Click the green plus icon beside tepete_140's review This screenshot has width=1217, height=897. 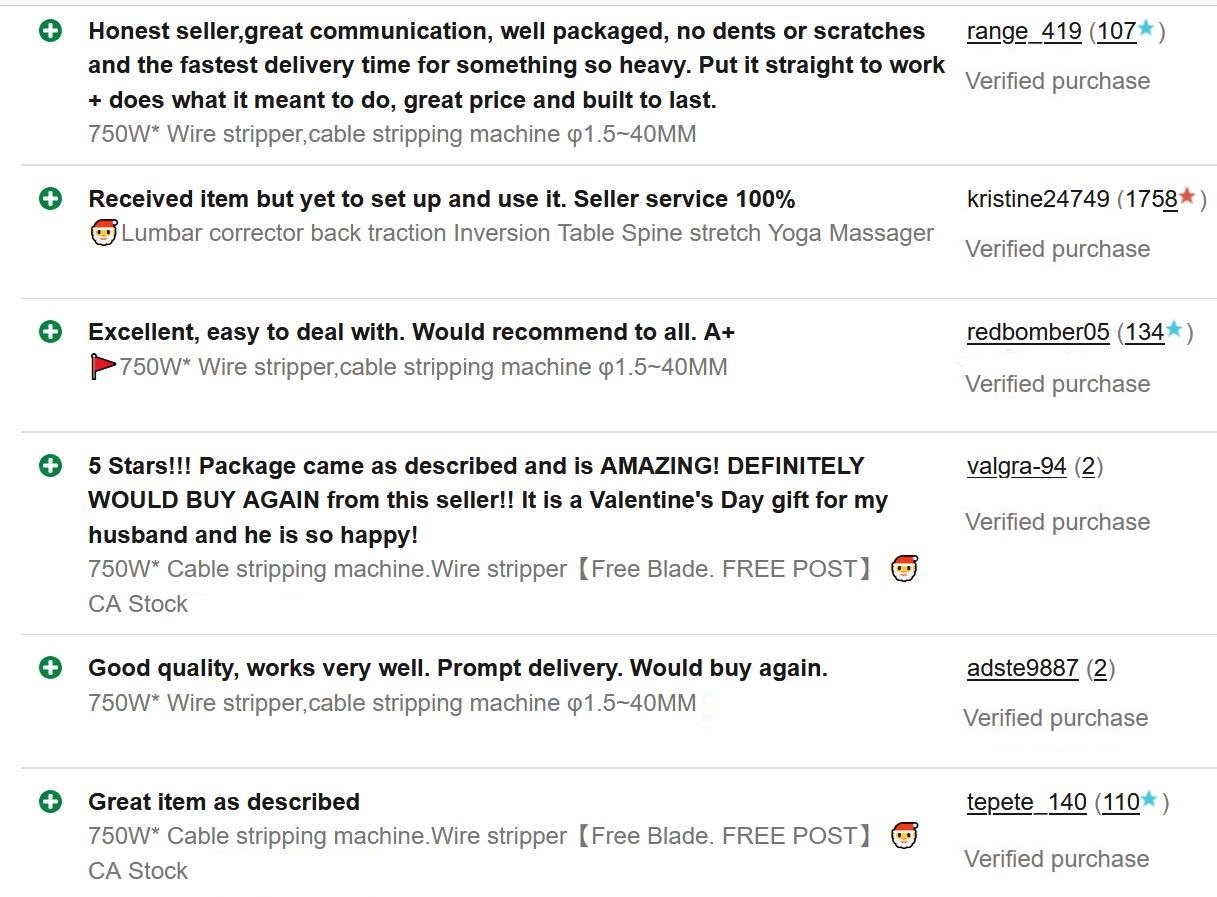[50, 802]
